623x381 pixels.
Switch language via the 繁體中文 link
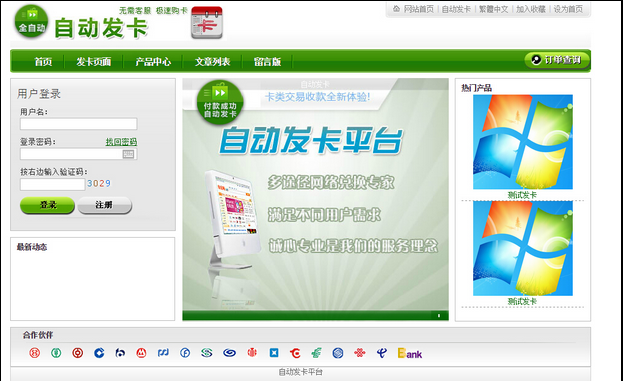pyautogui.click(x=493, y=9)
